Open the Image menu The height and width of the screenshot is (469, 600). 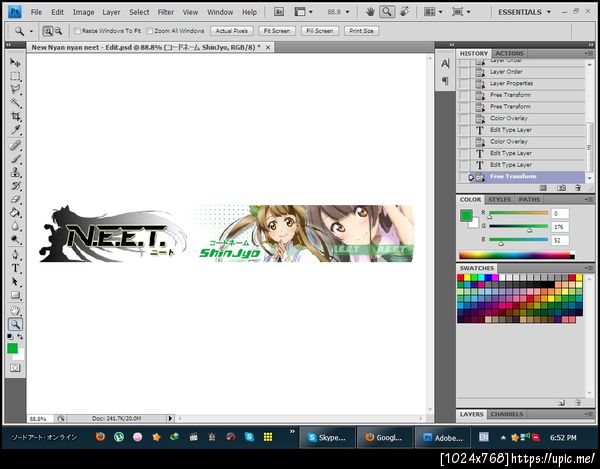coord(83,12)
